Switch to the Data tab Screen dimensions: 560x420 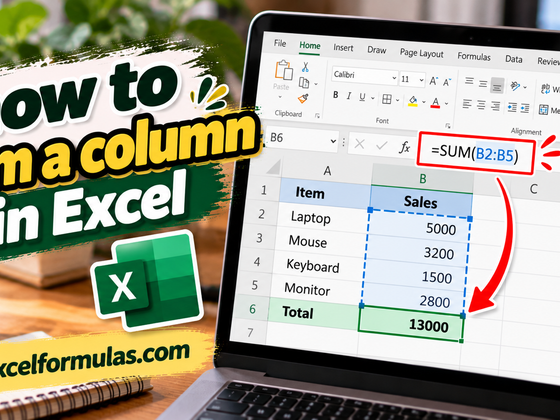(514, 59)
